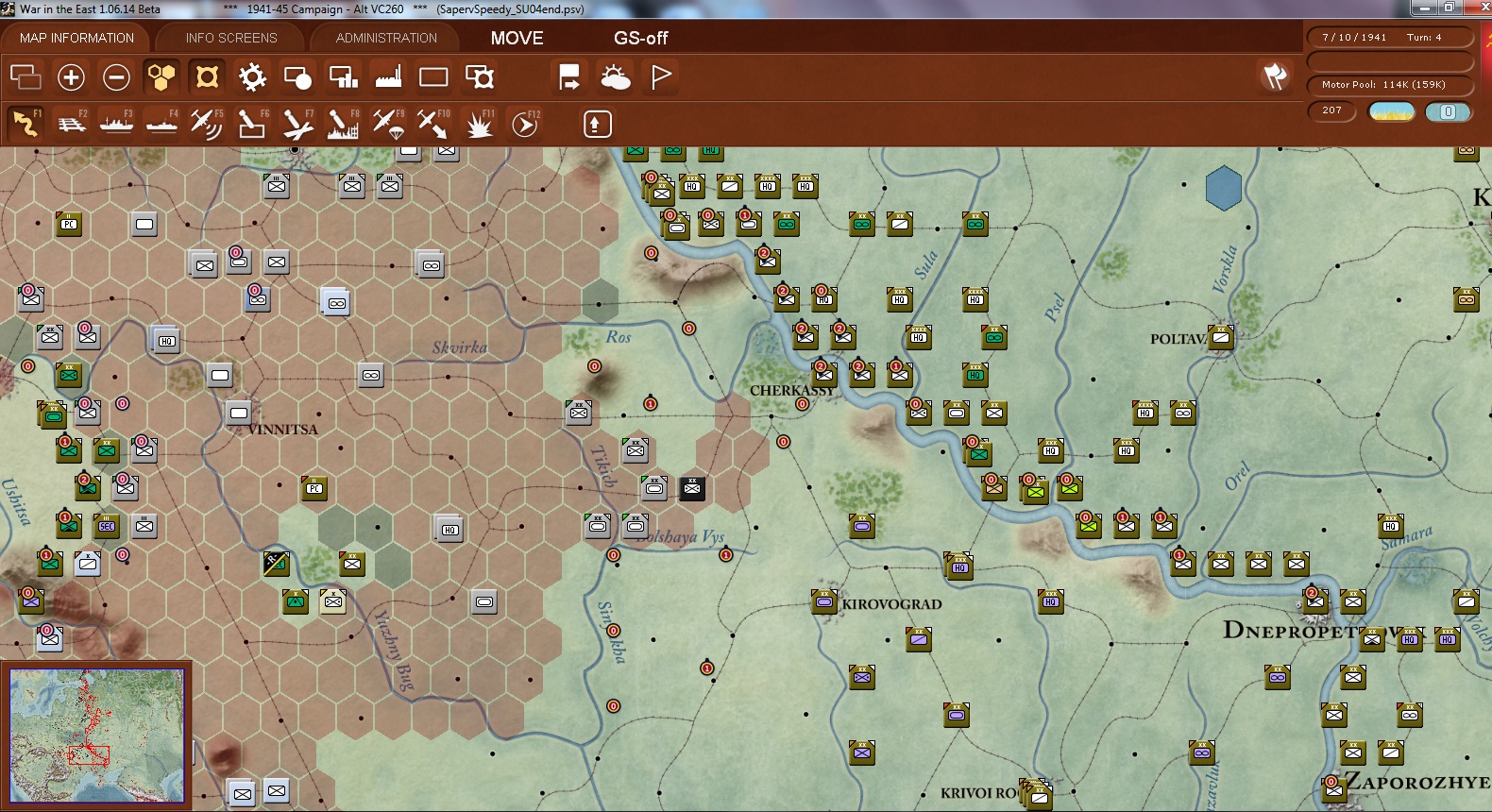Click the date and turn display
The width and height of the screenshot is (1492, 812).
1390,38
